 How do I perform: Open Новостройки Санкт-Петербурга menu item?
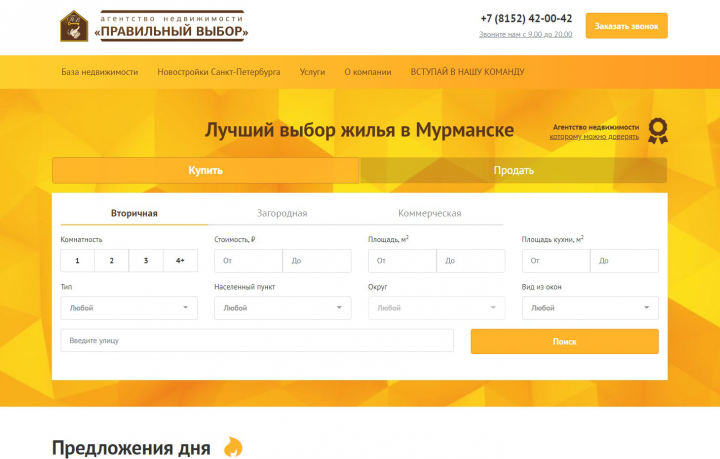click(x=219, y=72)
